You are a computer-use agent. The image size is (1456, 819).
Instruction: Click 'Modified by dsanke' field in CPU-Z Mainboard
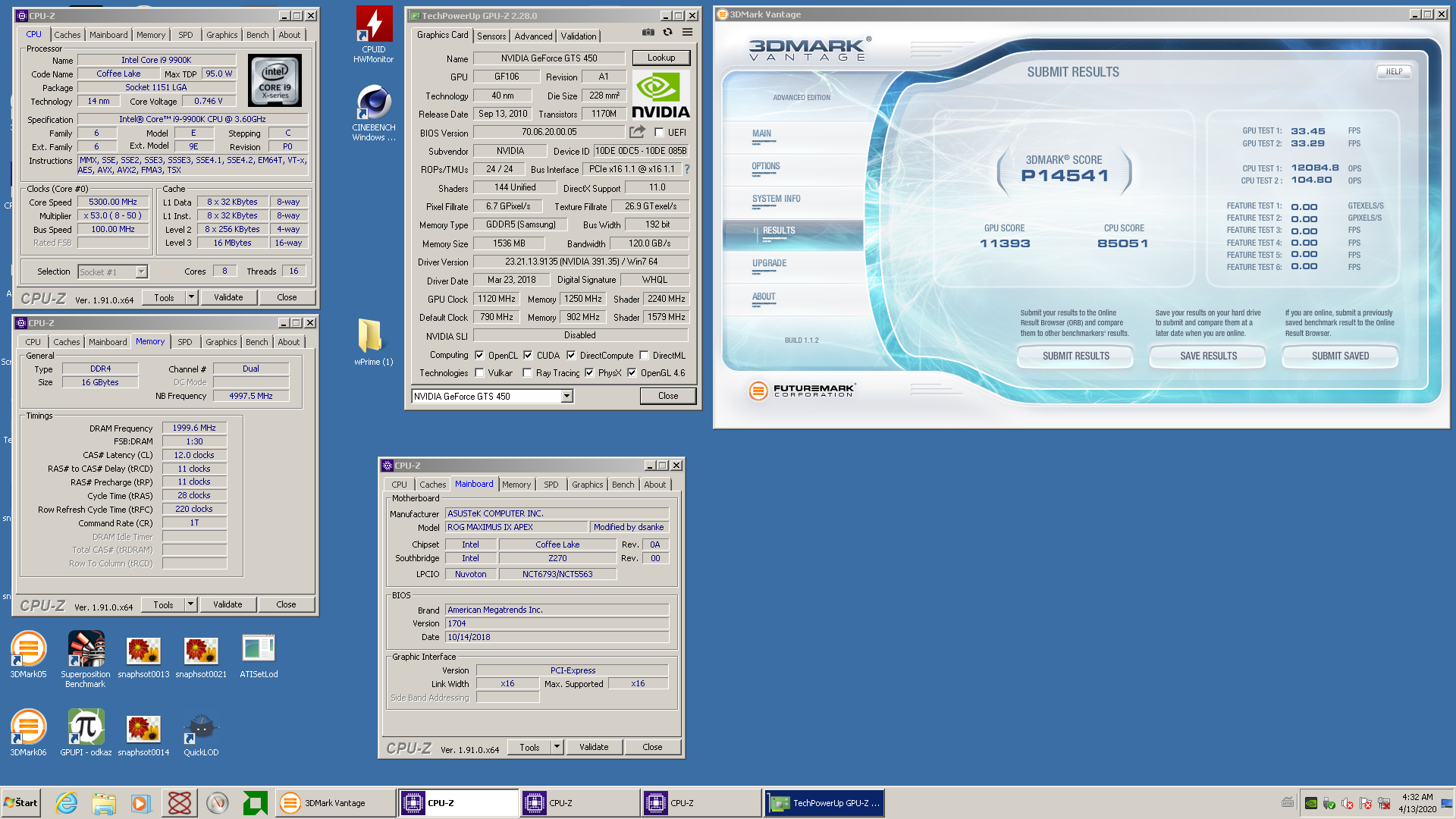click(x=629, y=527)
